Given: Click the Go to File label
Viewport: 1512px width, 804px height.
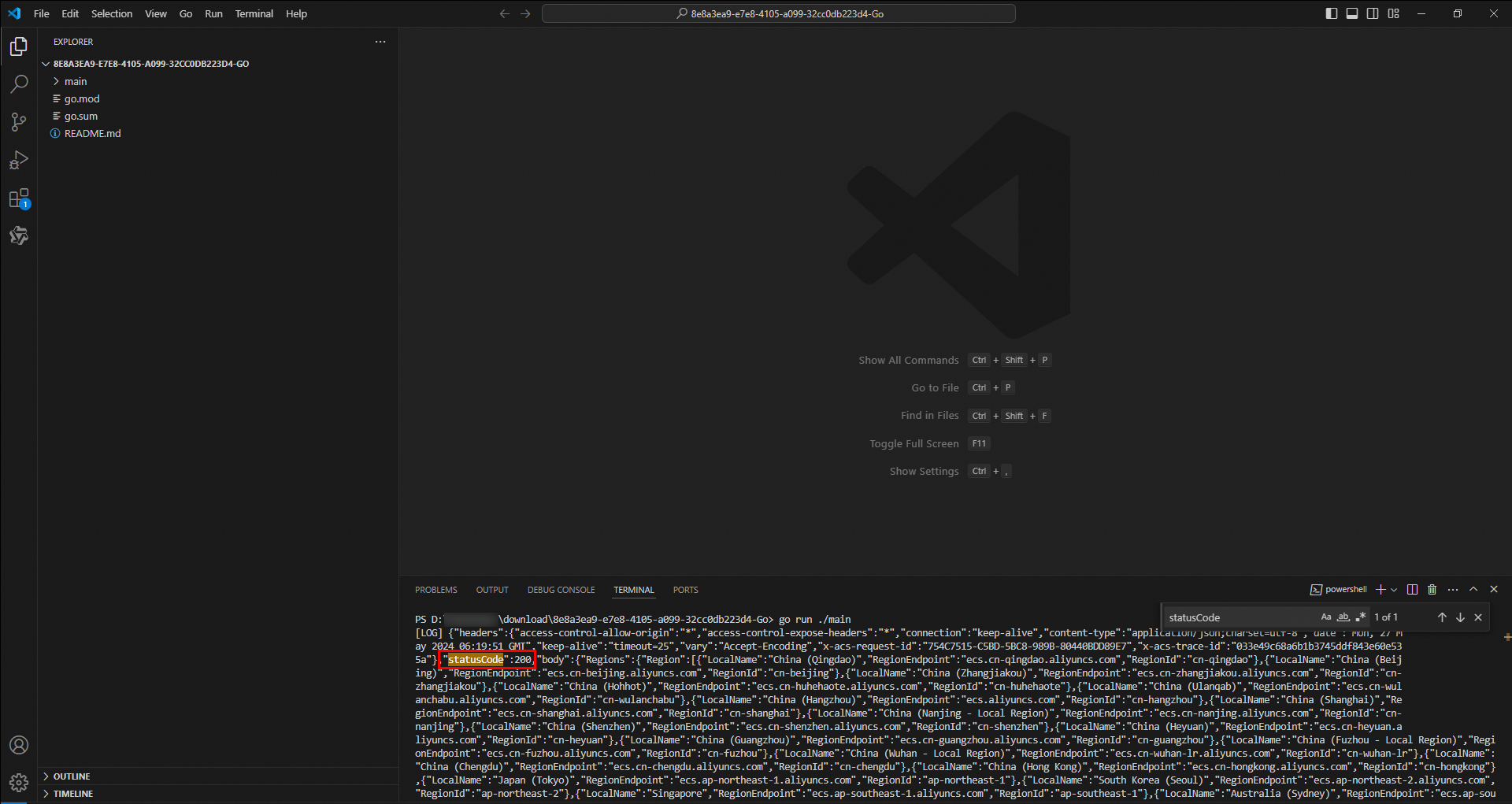Looking at the screenshot, I should tap(936, 388).
